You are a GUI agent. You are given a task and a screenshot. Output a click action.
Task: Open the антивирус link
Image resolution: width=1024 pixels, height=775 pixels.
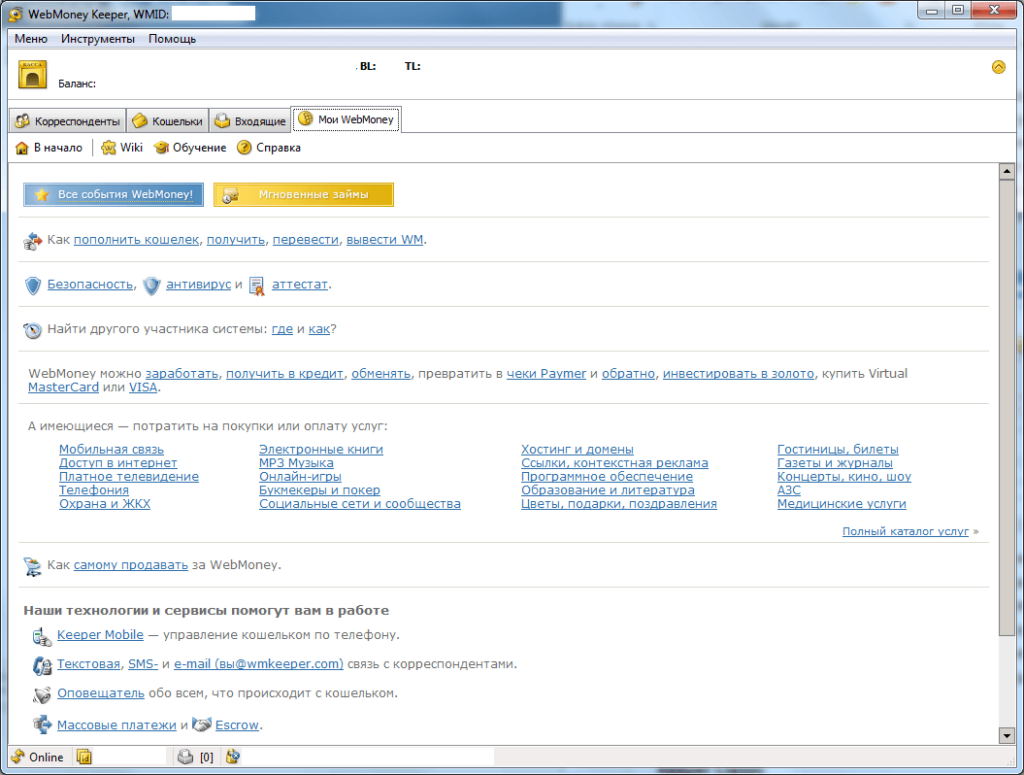coord(199,284)
